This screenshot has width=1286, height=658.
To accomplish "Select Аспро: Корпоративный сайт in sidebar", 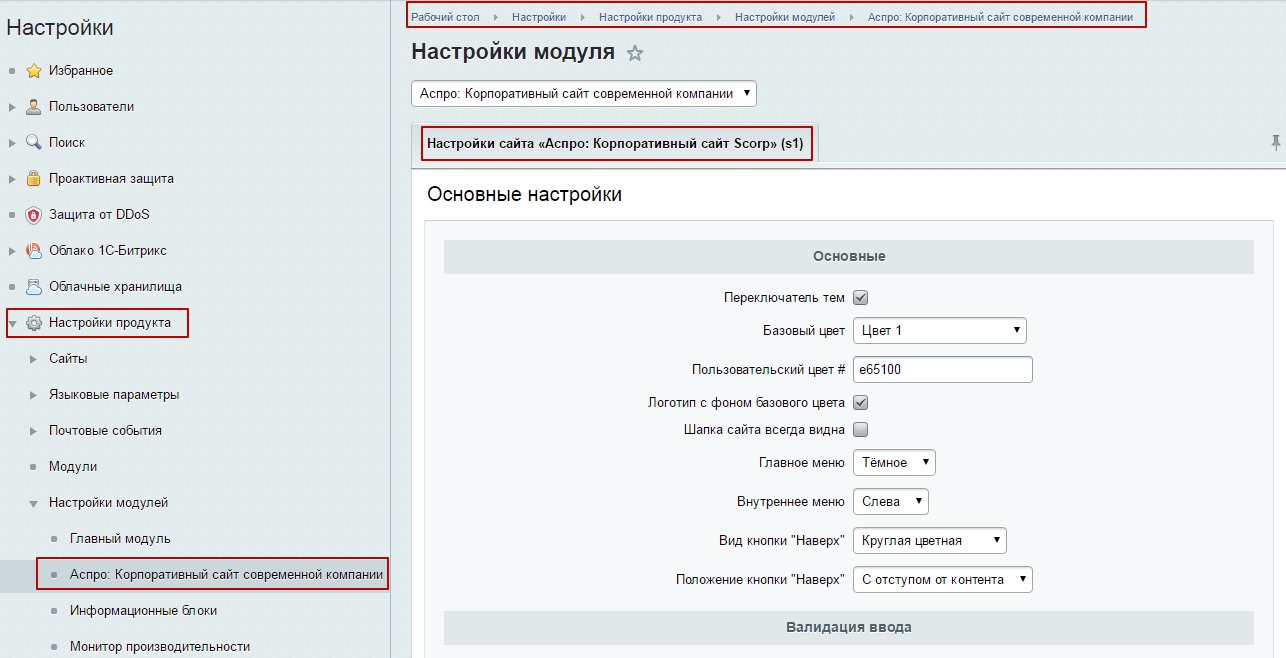I will (x=226, y=575).
